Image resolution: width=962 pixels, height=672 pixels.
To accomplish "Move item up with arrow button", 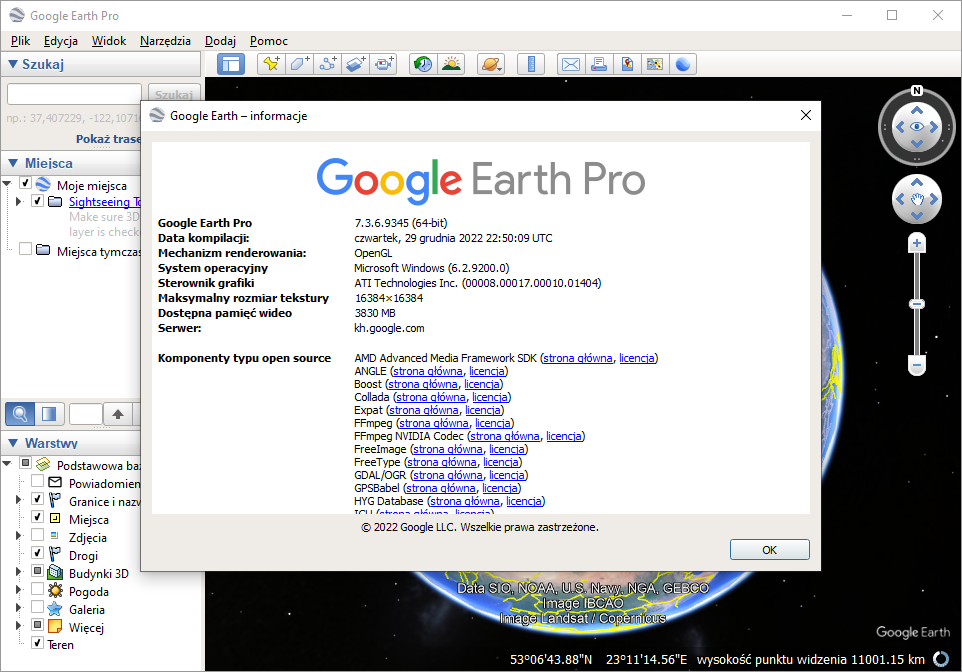I will [x=118, y=414].
